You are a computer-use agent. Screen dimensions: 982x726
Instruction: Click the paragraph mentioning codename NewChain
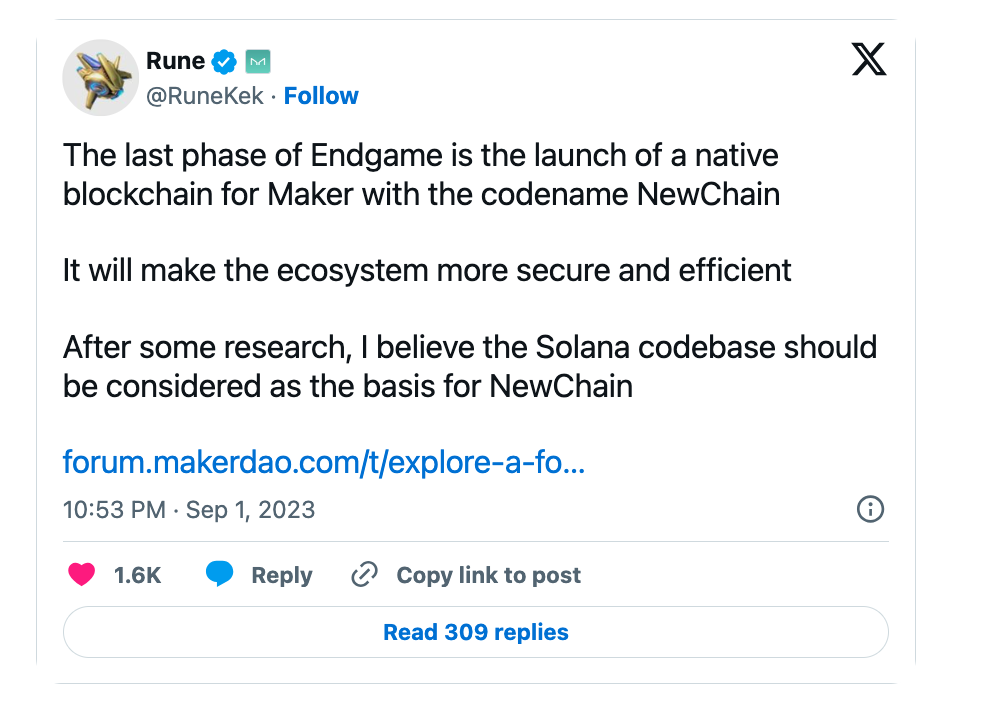click(x=421, y=175)
